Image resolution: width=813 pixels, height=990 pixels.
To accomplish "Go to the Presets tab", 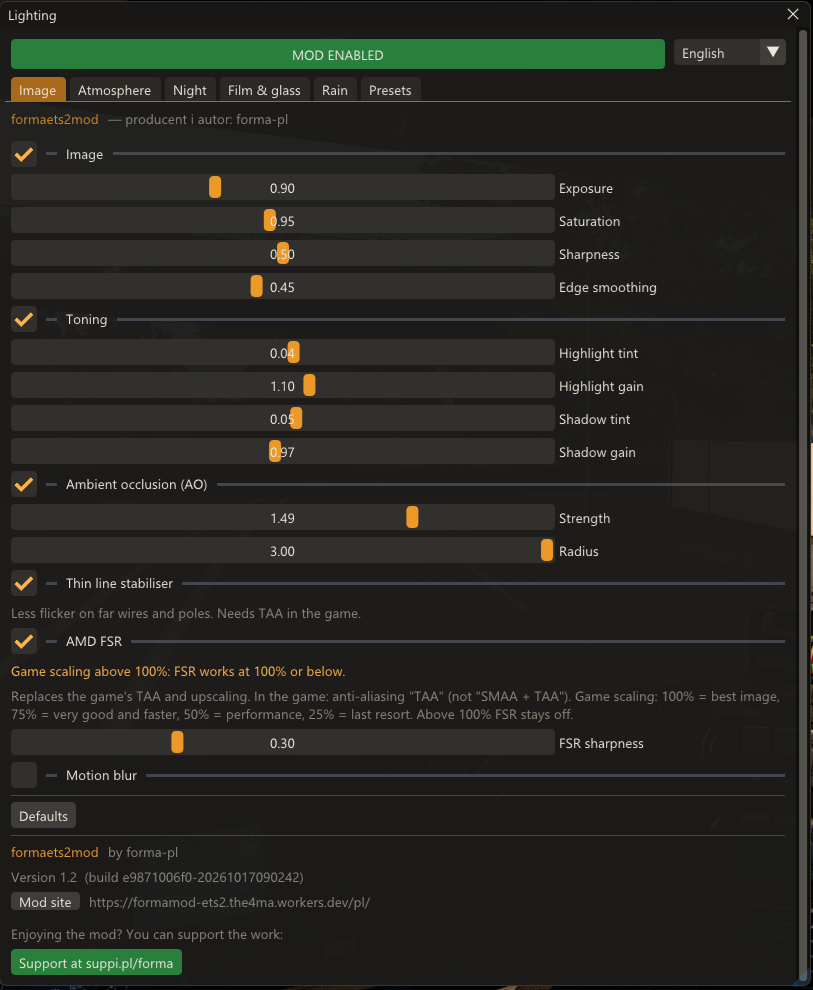I will (390, 90).
